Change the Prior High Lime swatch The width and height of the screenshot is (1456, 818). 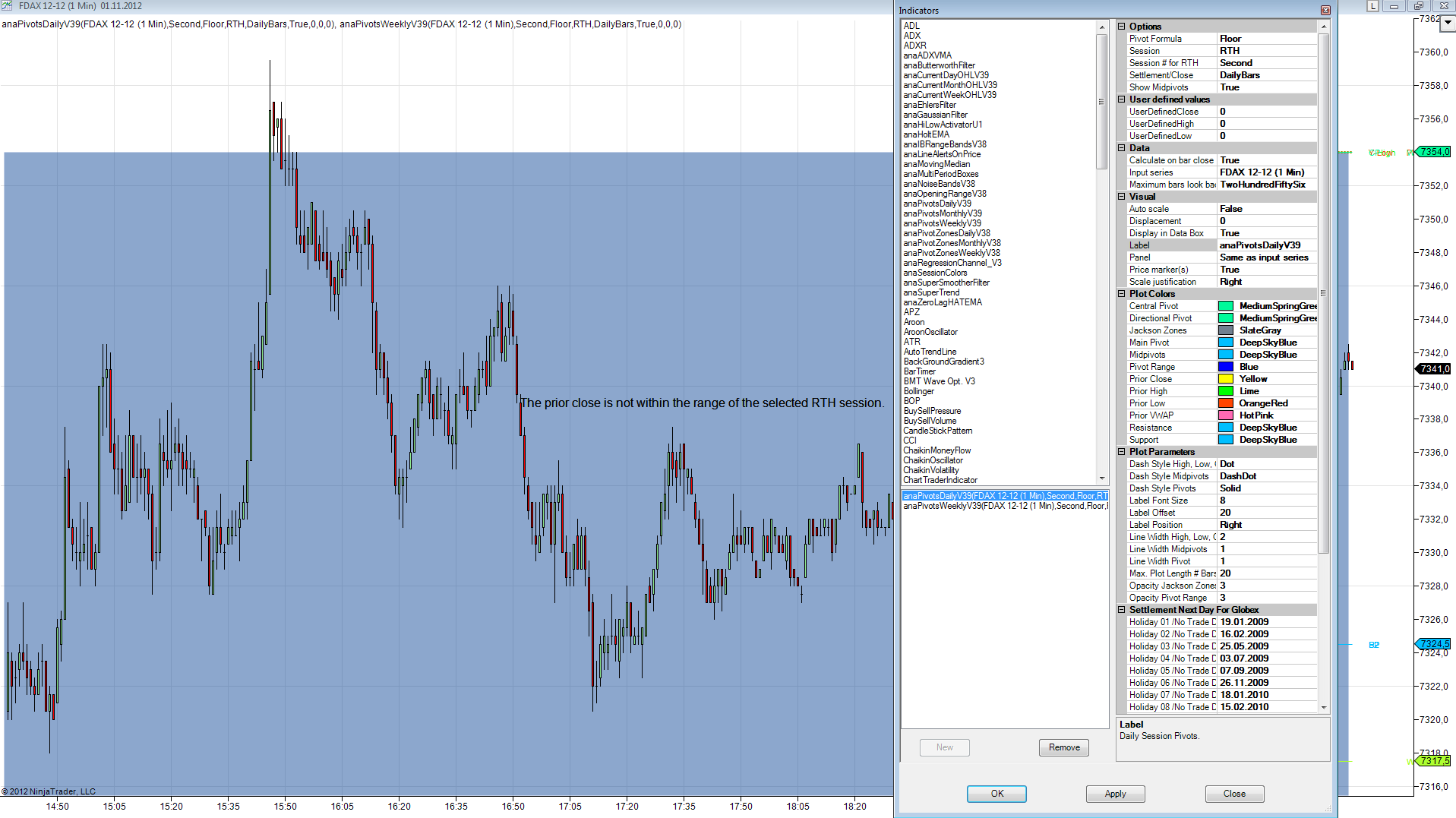(x=1226, y=391)
